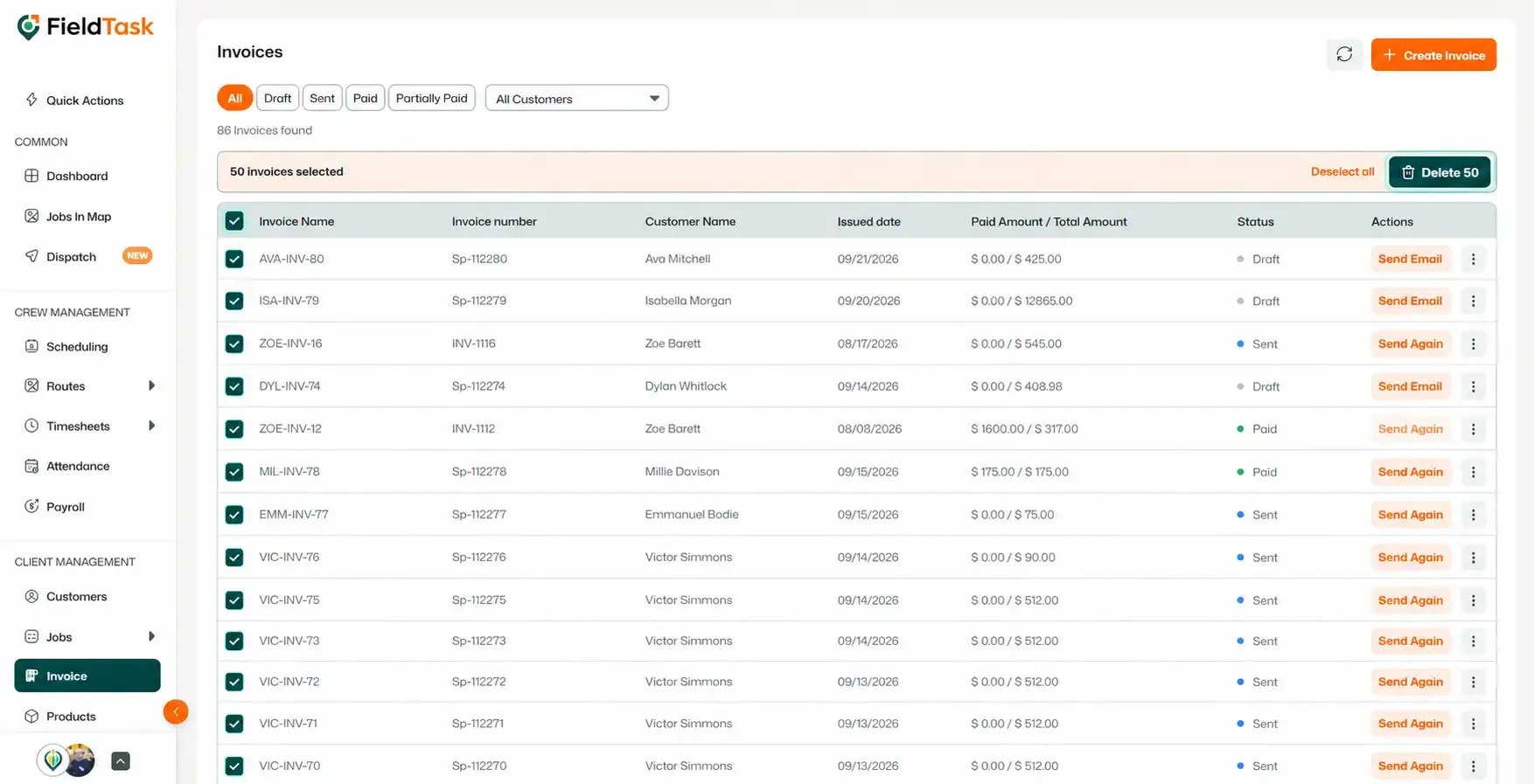Click the refresh invoices icon

(1344, 55)
